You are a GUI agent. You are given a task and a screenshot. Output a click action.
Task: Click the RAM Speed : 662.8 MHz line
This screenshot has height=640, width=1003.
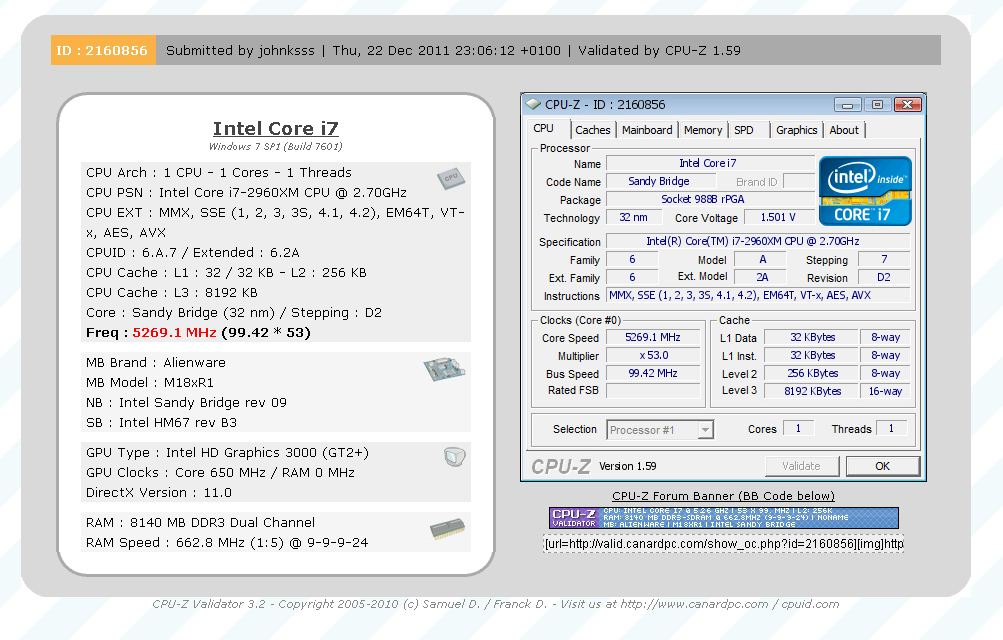click(x=227, y=542)
